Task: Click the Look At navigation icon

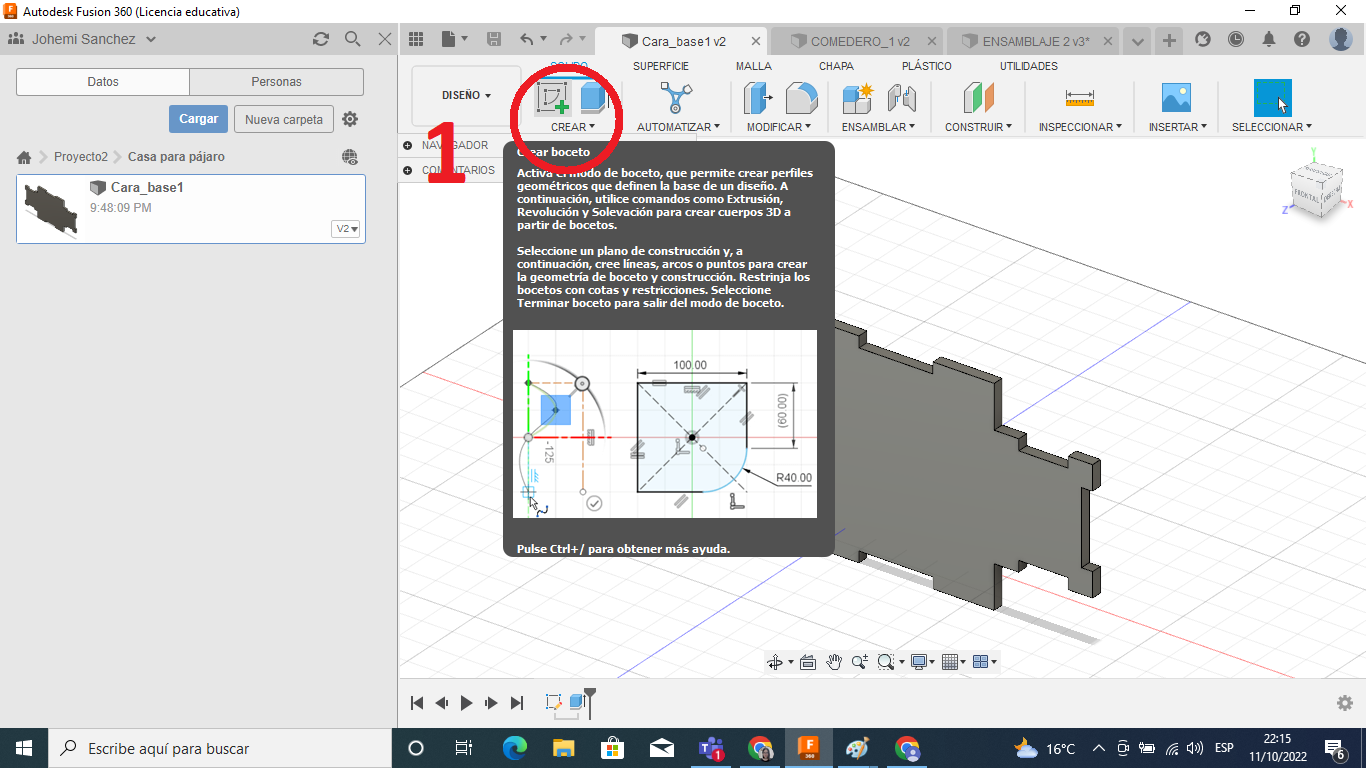Action: click(808, 662)
